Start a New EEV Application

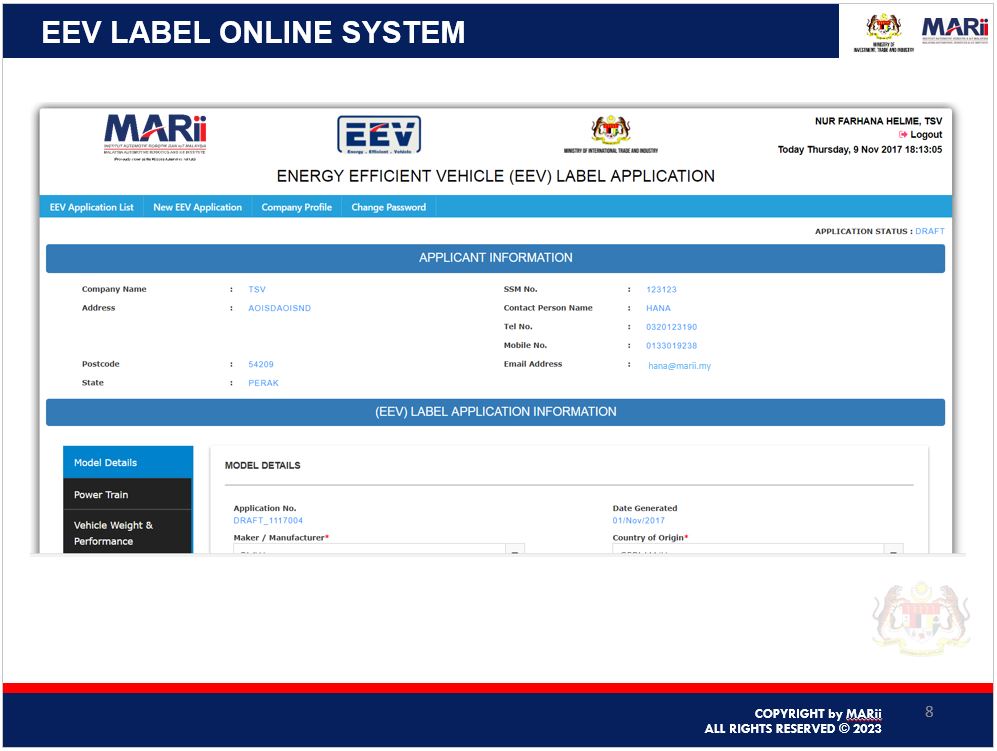(x=197, y=207)
